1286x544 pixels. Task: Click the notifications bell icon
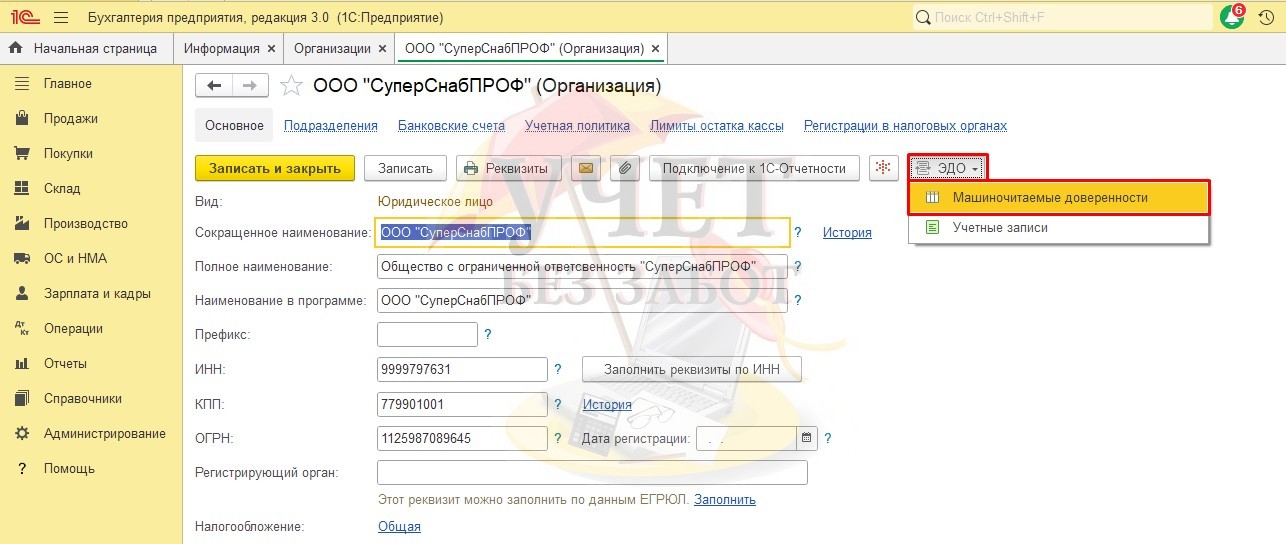[1232, 17]
